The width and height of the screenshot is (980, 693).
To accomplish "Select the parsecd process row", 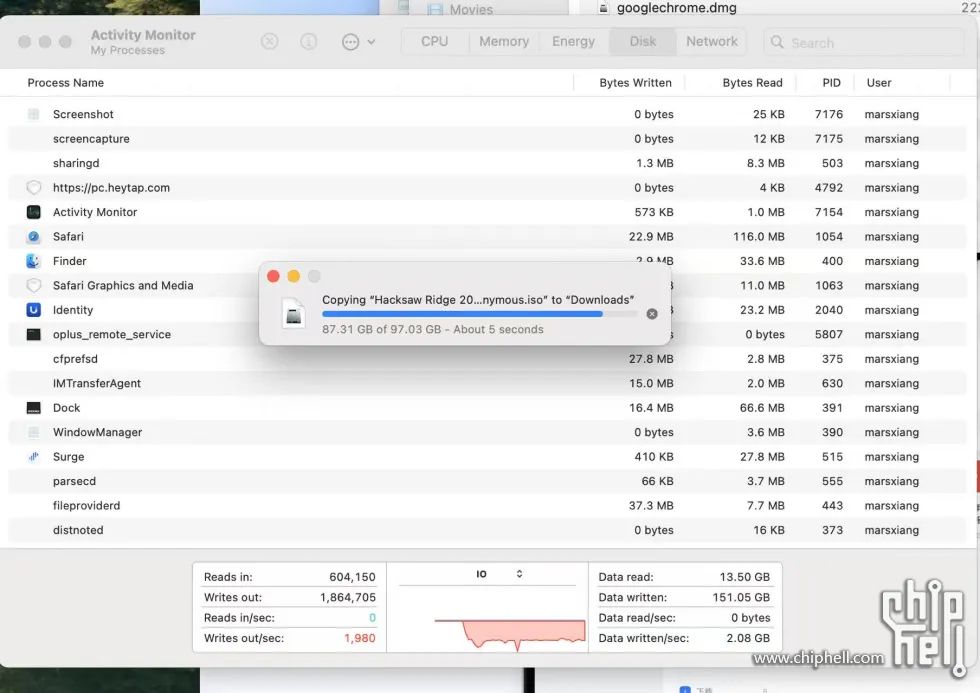I will pyautogui.click(x=487, y=481).
